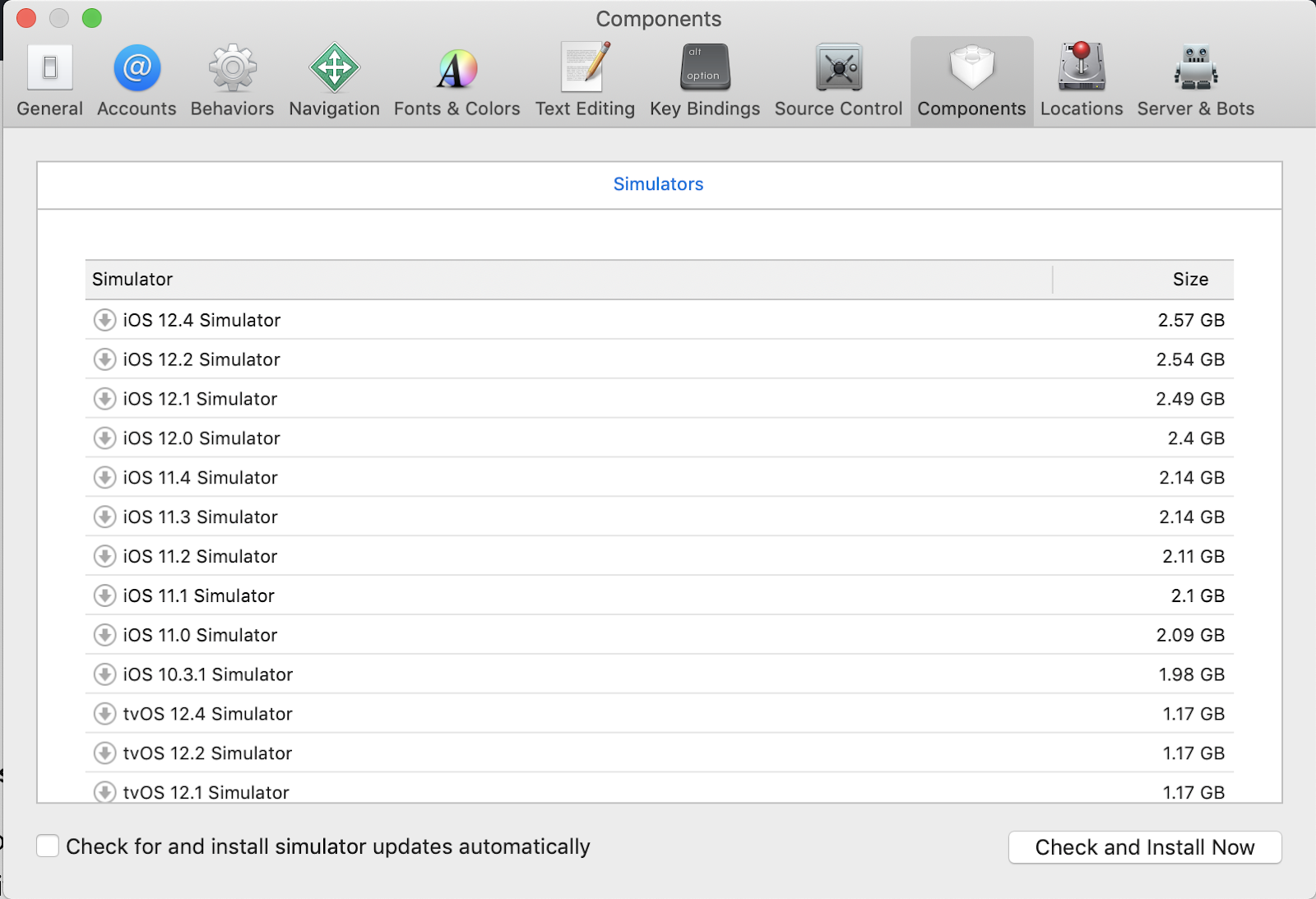Click the Automatically install updates label text
The image size is (1316, 899).
pos(328,846)
